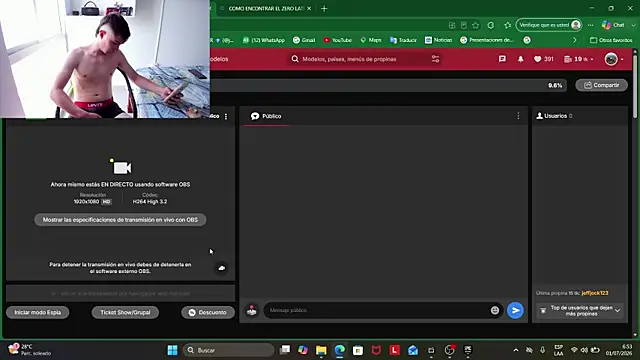The height and width of the screenshot is (360, 640).
Task: Send the public message with blue arrow
Action: (516, 311)
